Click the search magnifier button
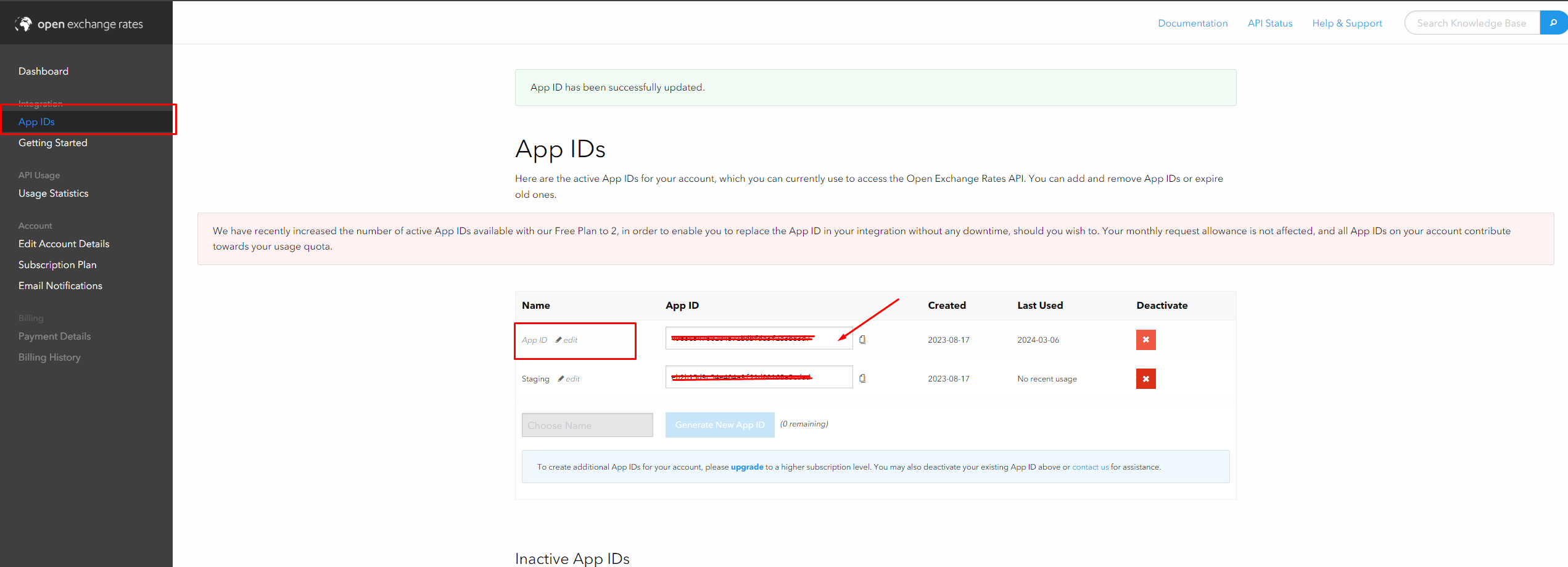Image resolution: width=1568 pixels, height=567 pixels. (1553, 23)
